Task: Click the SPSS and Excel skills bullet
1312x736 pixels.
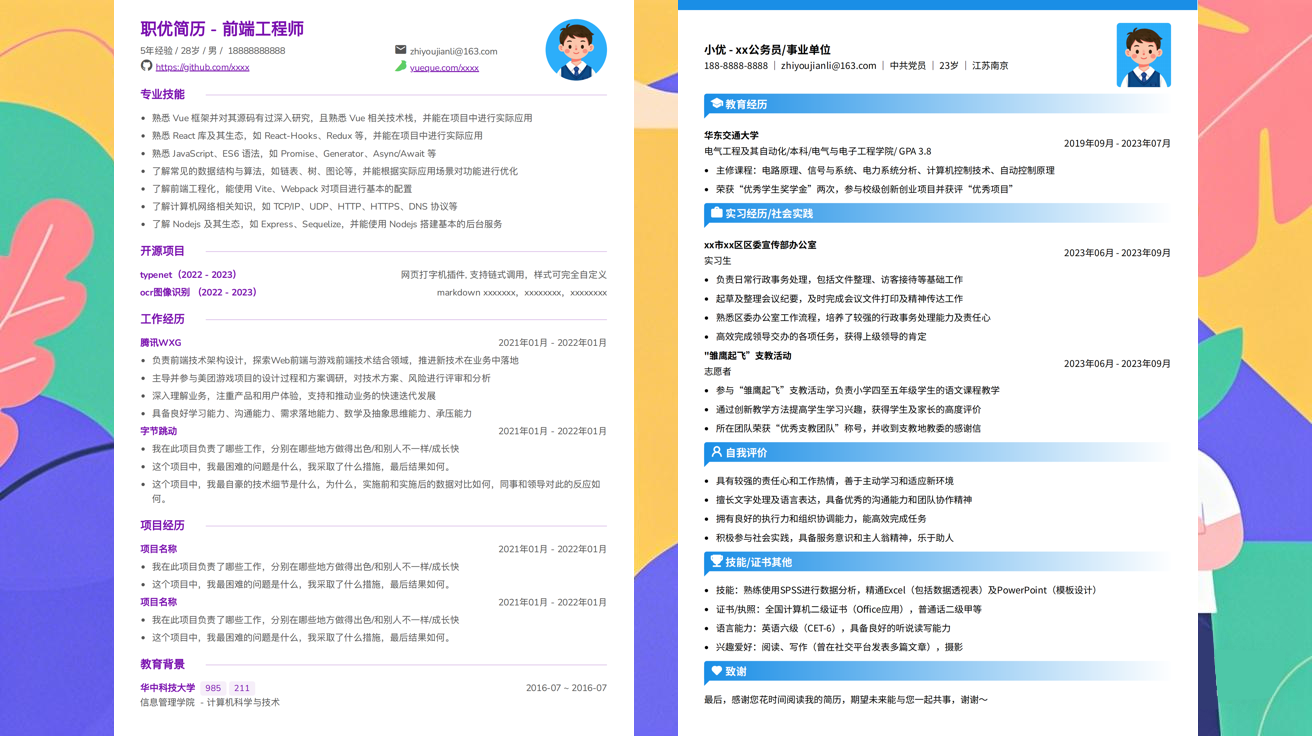Action: pyautogui.click(x=908, y=590)
